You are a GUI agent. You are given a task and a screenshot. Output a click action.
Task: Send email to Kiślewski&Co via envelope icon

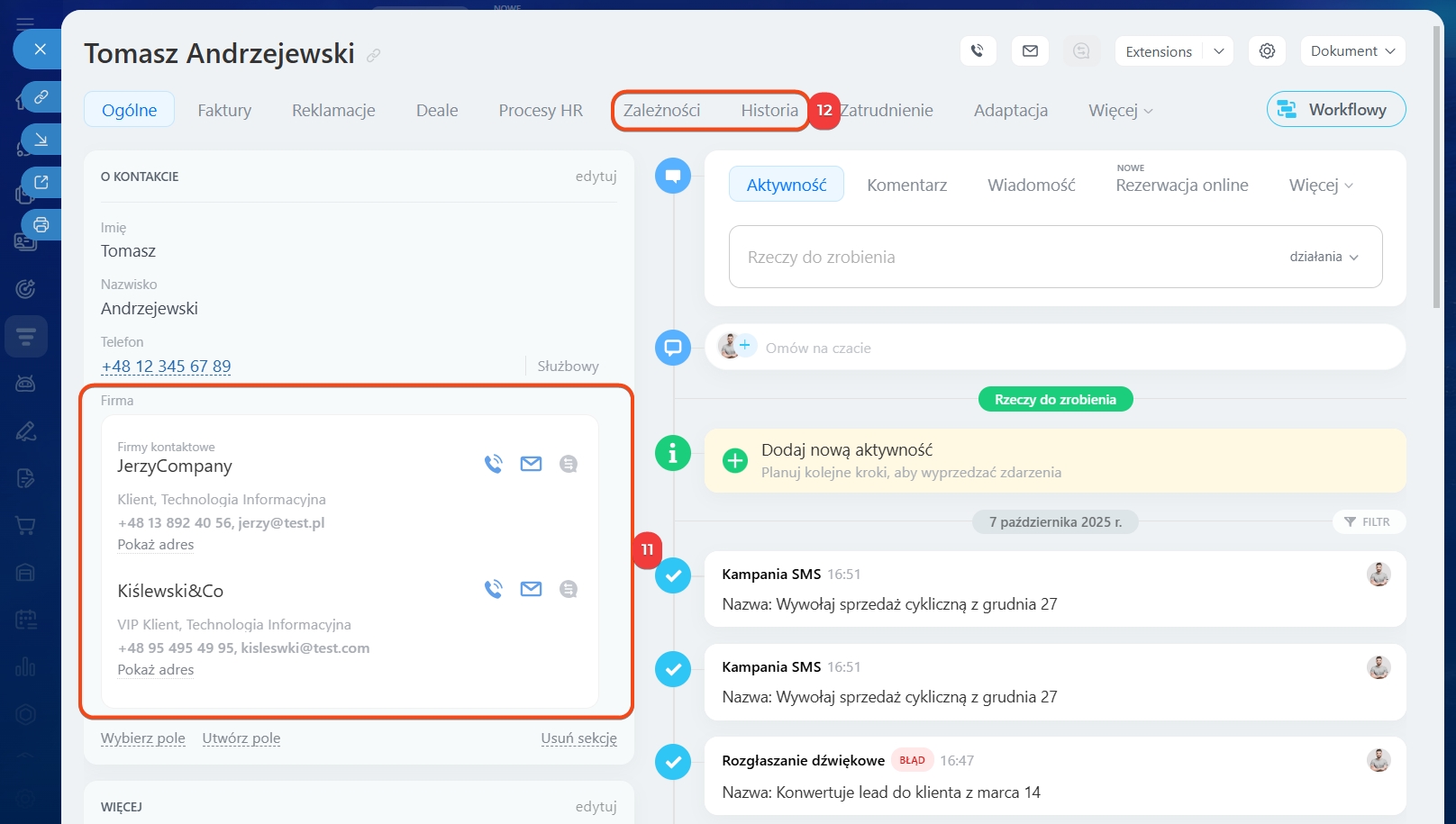pos(531,589)
